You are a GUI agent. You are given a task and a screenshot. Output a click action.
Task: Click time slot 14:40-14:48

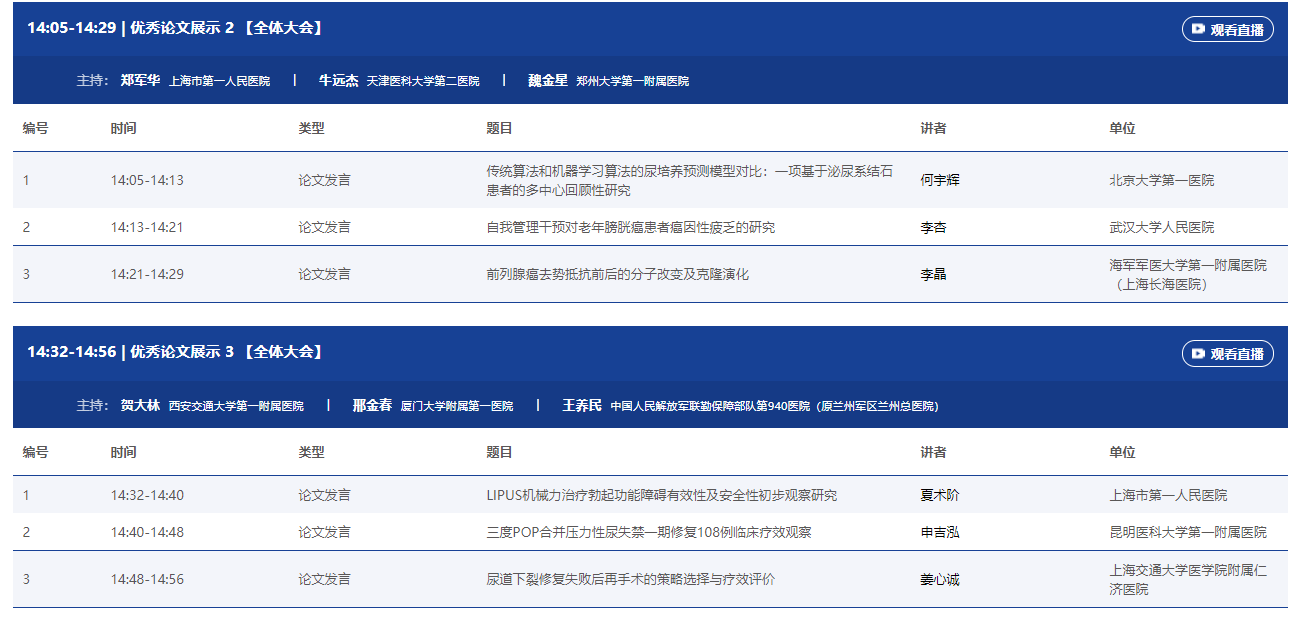click(x=147, y=532)
